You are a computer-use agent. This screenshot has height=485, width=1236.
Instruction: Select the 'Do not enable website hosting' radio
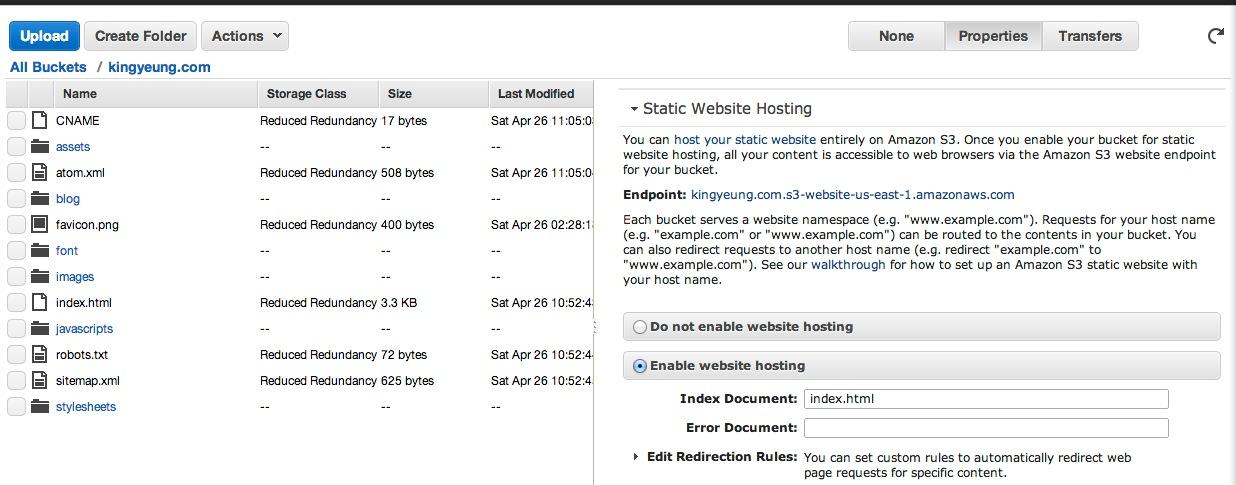tap(640, 326)
